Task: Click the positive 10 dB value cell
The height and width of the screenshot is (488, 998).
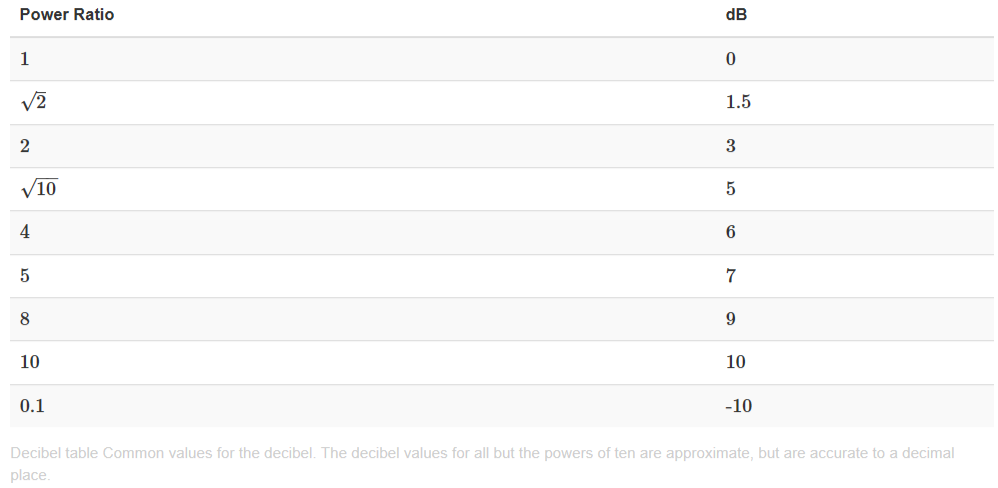Action: coord(736,362)
